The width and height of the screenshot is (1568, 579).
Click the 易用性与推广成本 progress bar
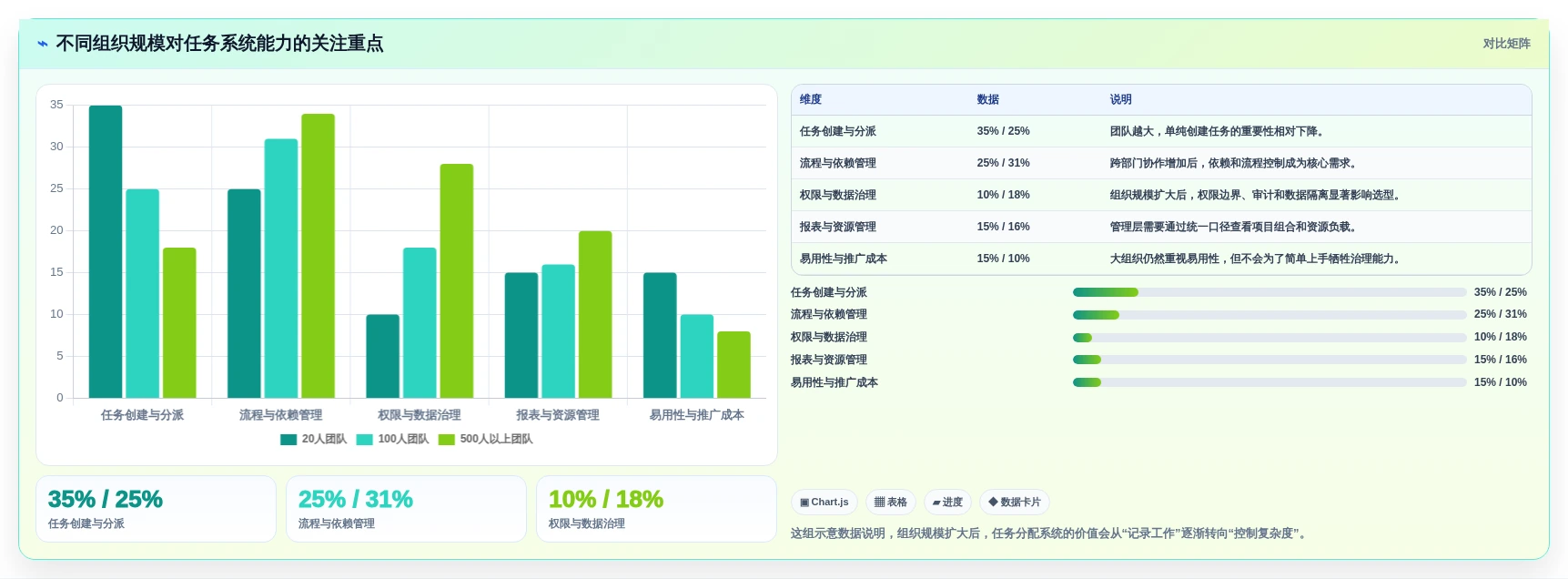point(1270,382)
